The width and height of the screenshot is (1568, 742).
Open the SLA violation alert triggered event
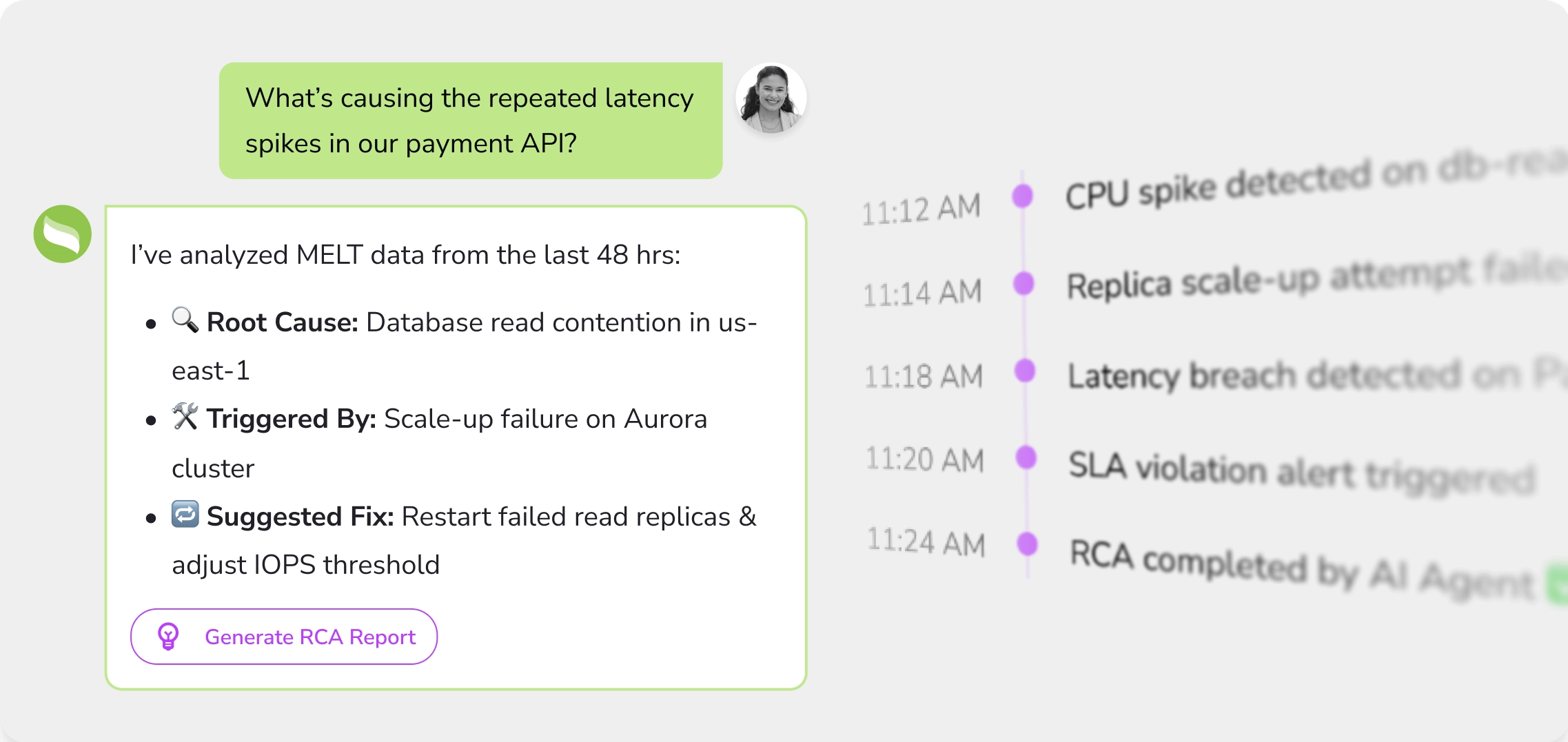coord(1301,471)
